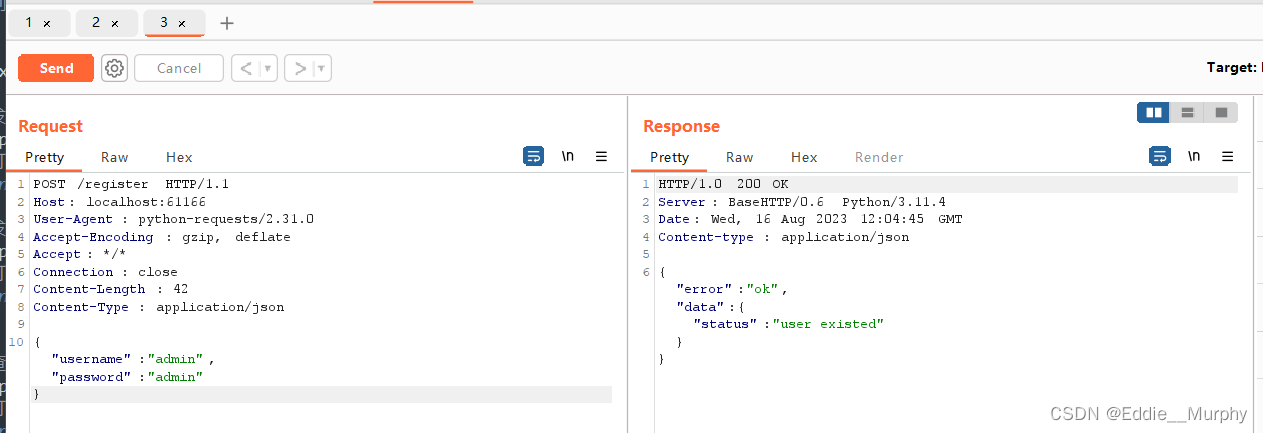Open Request panel hamburger menu
Screen dimensions: 1263x433
[601, 156]
